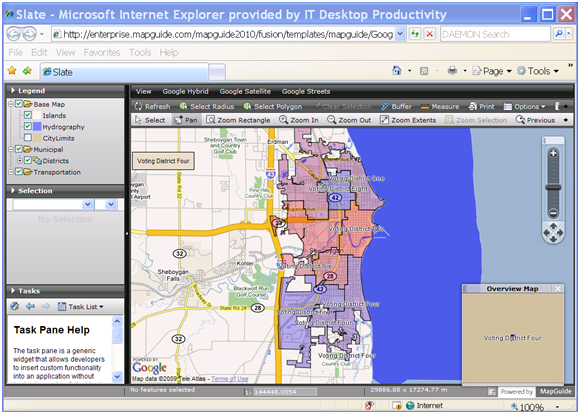Go to Previous map view
The image size is (580, 414).
click(535, 120)
